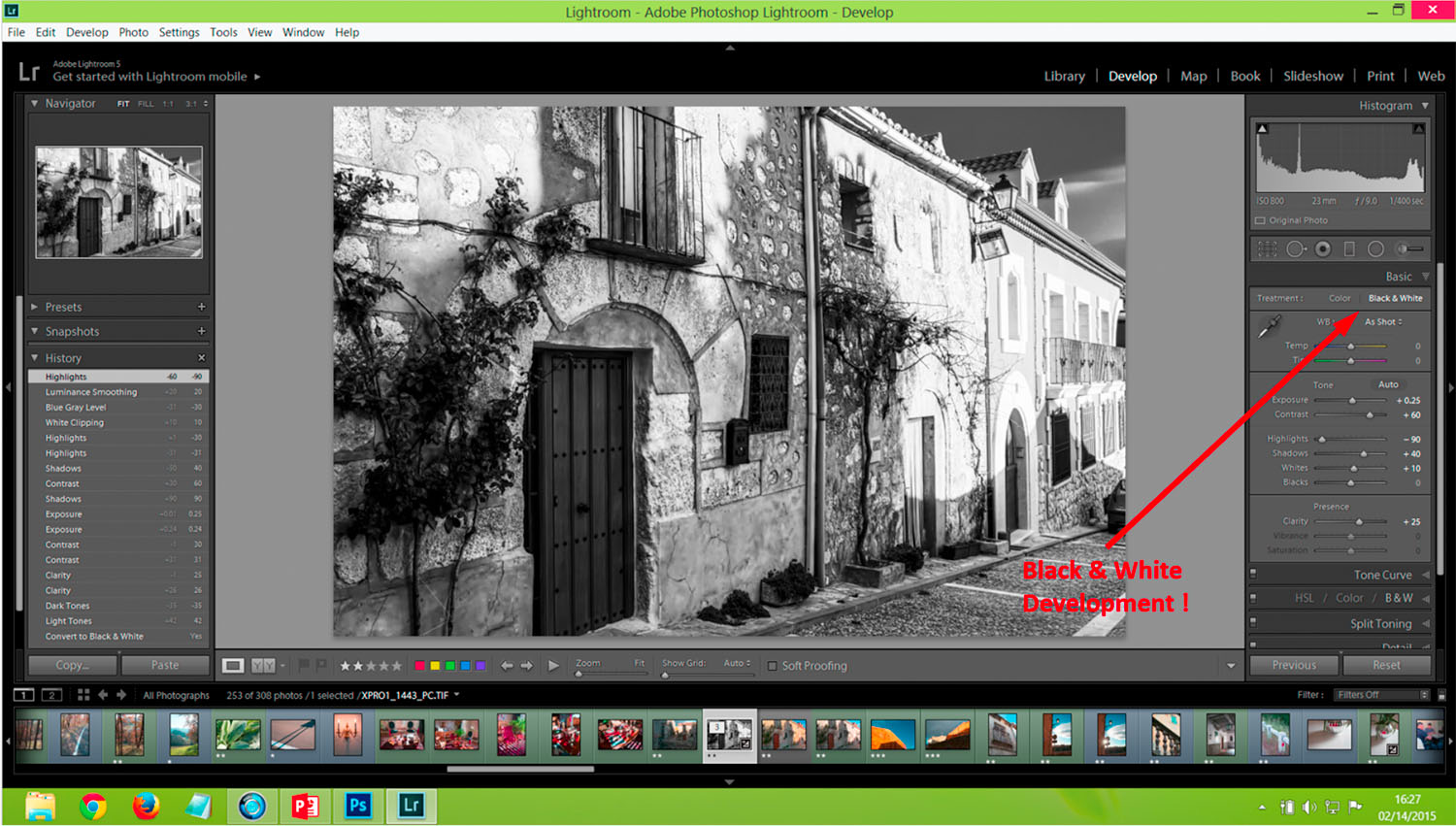The height and width of the screenshot is (826, 1456).
Task: Go to the next photo arrow
Action: pyautogui.click(x=526, y=666)
